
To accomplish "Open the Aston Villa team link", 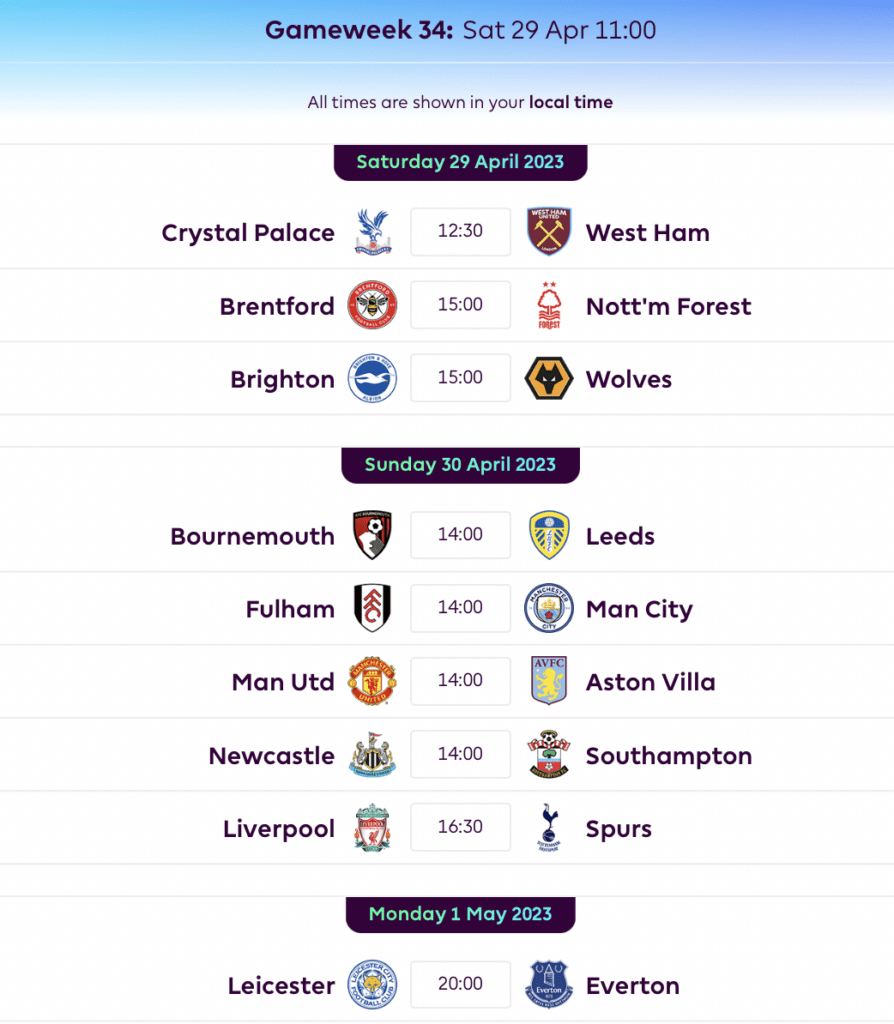I will pos(650,682).
